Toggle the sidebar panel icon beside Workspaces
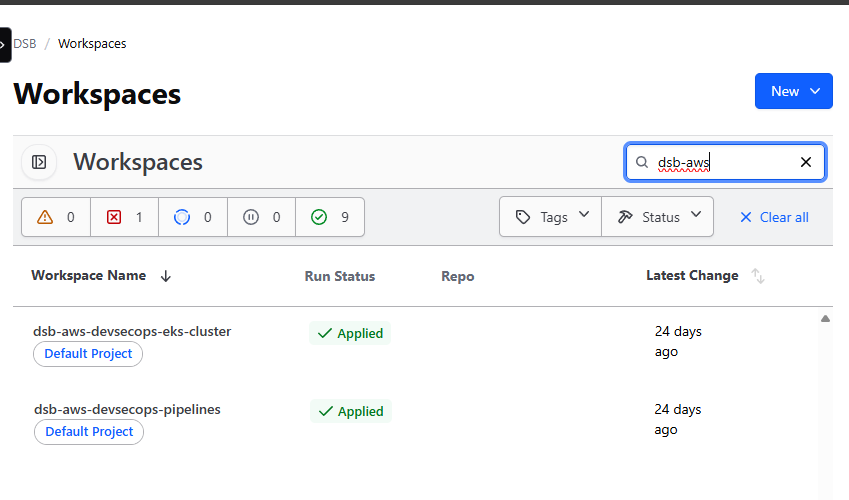The width and height of the screenshot is (849, 500). [39, 162]
